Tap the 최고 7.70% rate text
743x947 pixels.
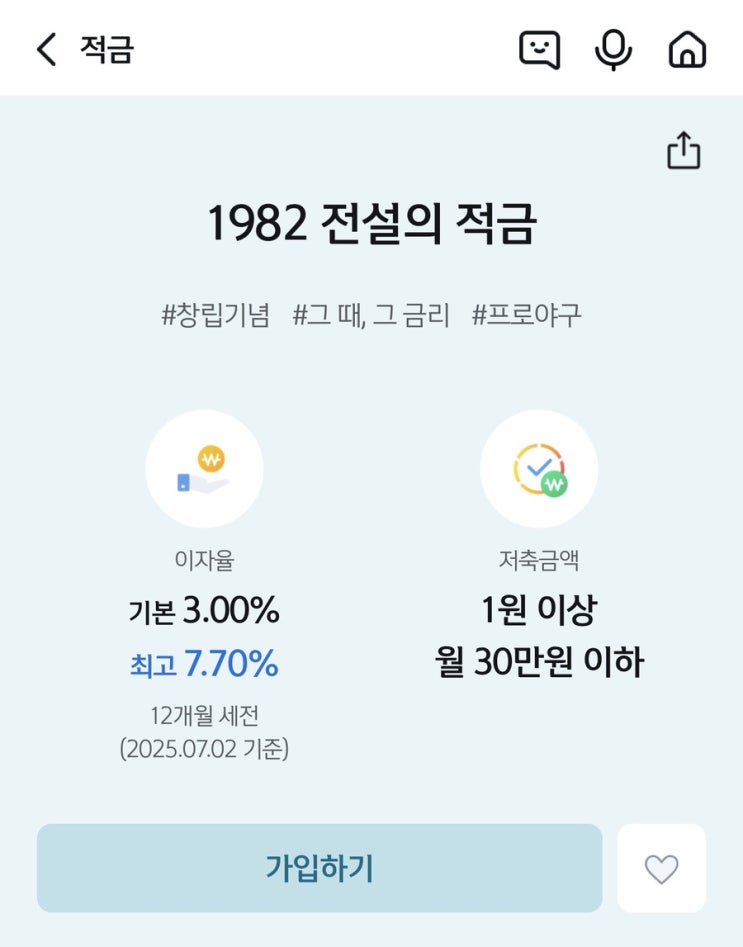204,664
